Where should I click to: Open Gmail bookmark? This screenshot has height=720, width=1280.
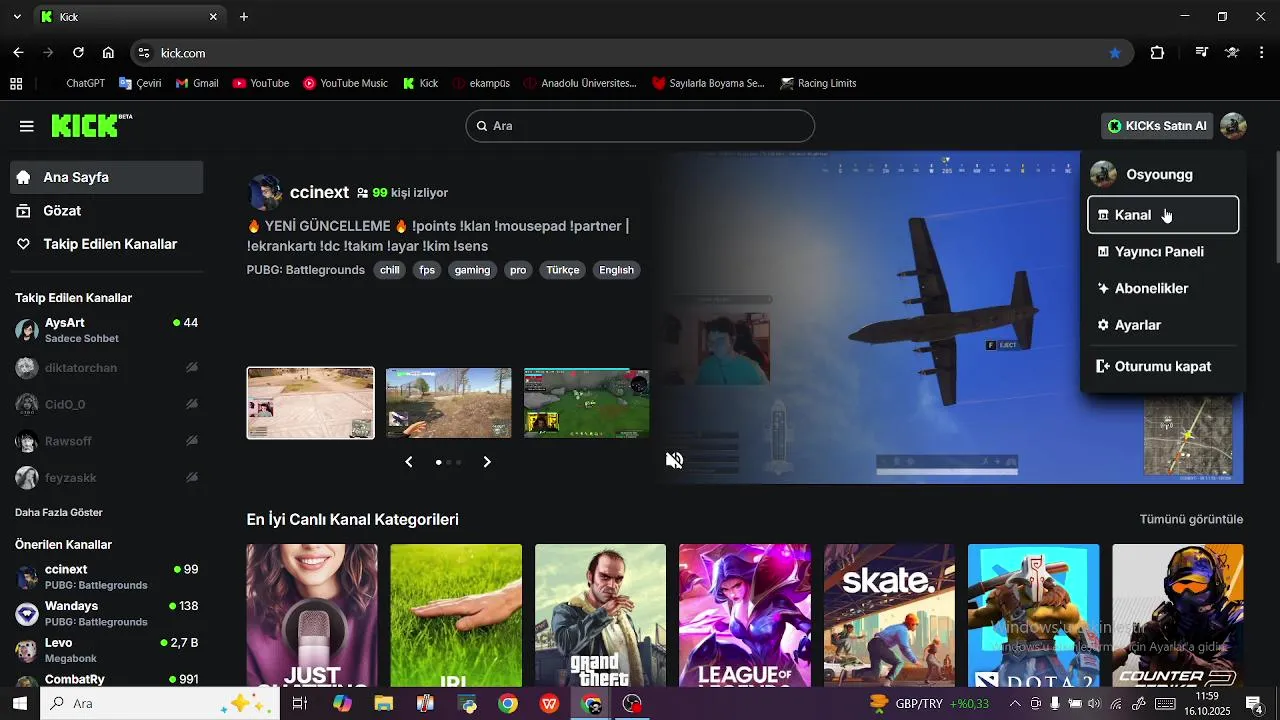(x=197, y=83)
